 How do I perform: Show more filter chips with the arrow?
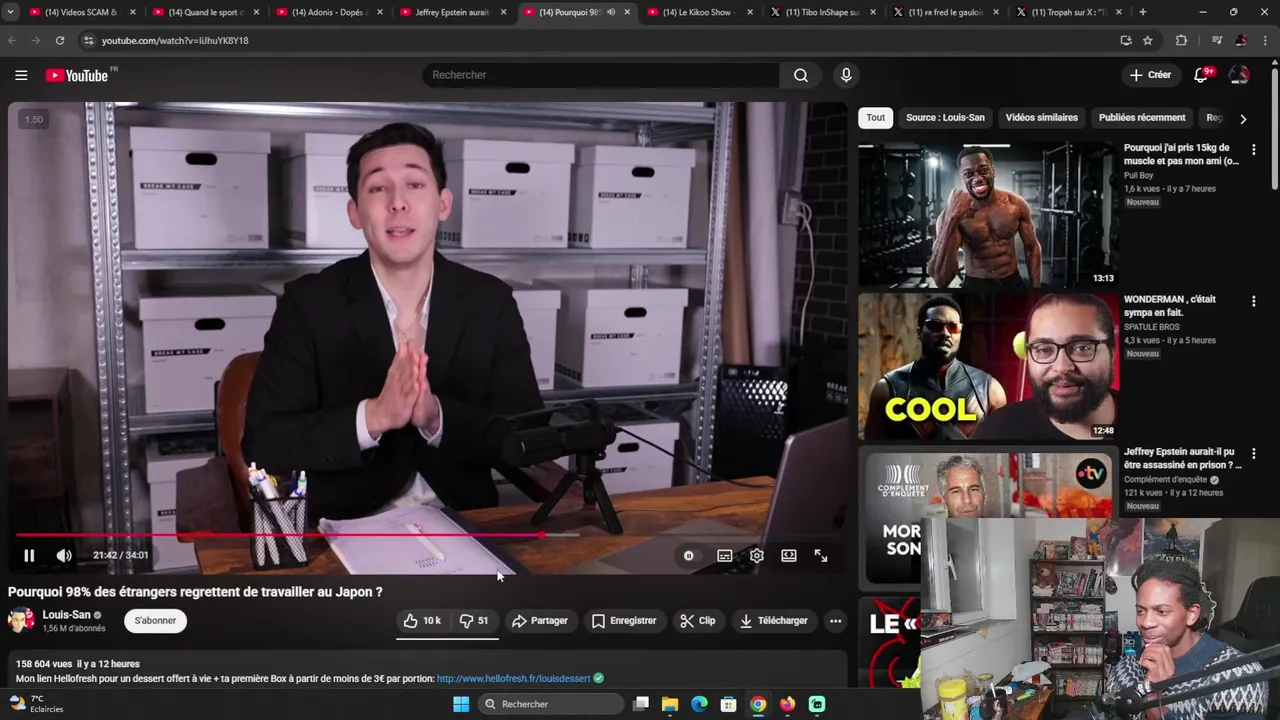pyautogui.click(x=1243, y=119)
